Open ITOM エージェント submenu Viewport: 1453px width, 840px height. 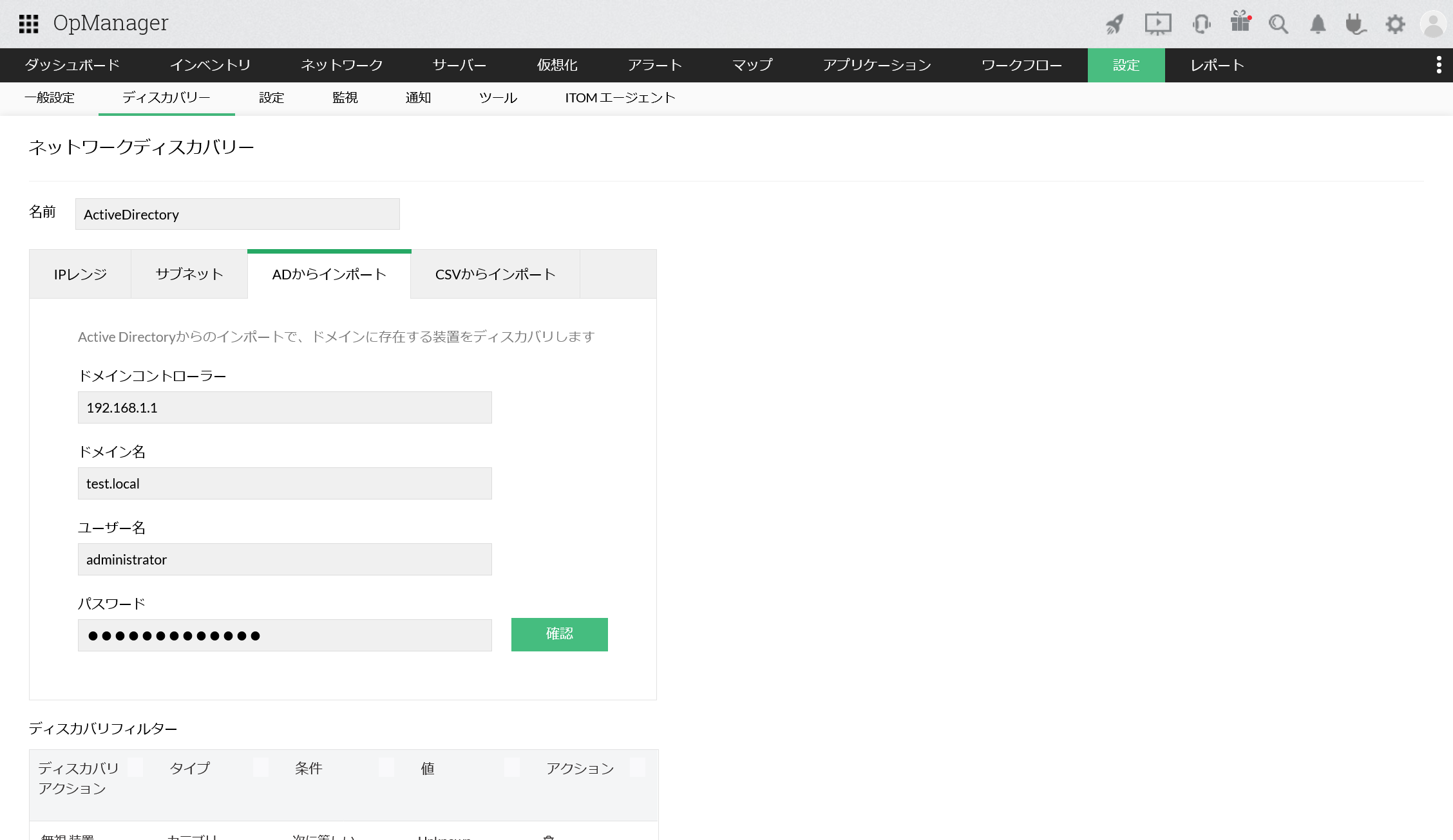[620, 98]
